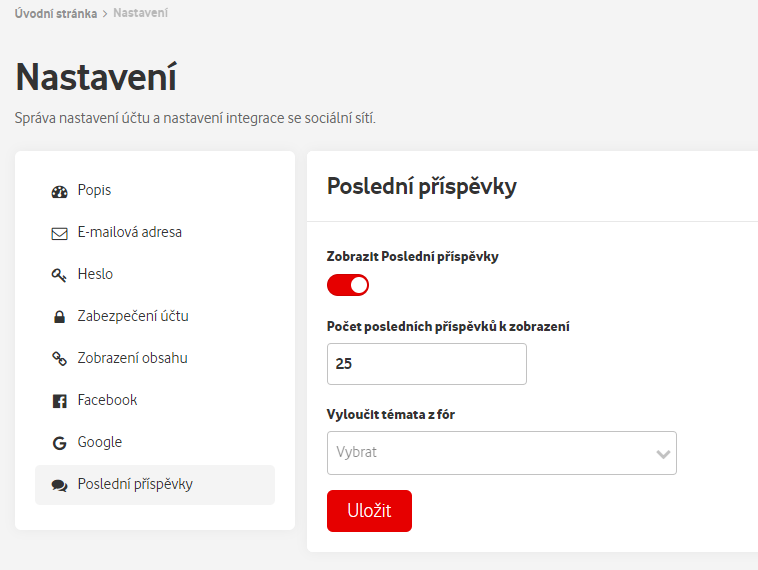Click the key icon beside Heslo

coord(59,276)
